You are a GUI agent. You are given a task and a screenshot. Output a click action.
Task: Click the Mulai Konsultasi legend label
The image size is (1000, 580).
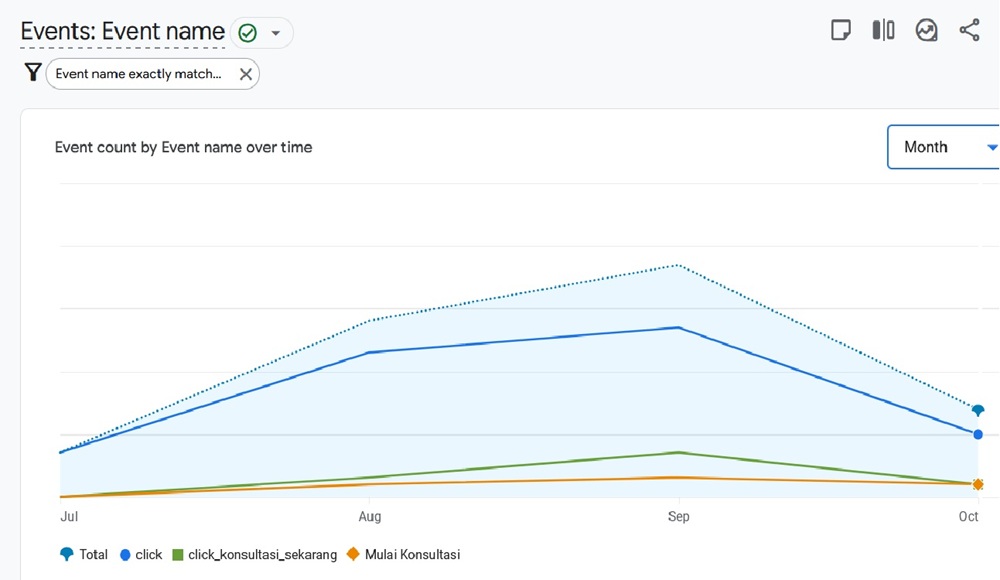click(412, 554)
